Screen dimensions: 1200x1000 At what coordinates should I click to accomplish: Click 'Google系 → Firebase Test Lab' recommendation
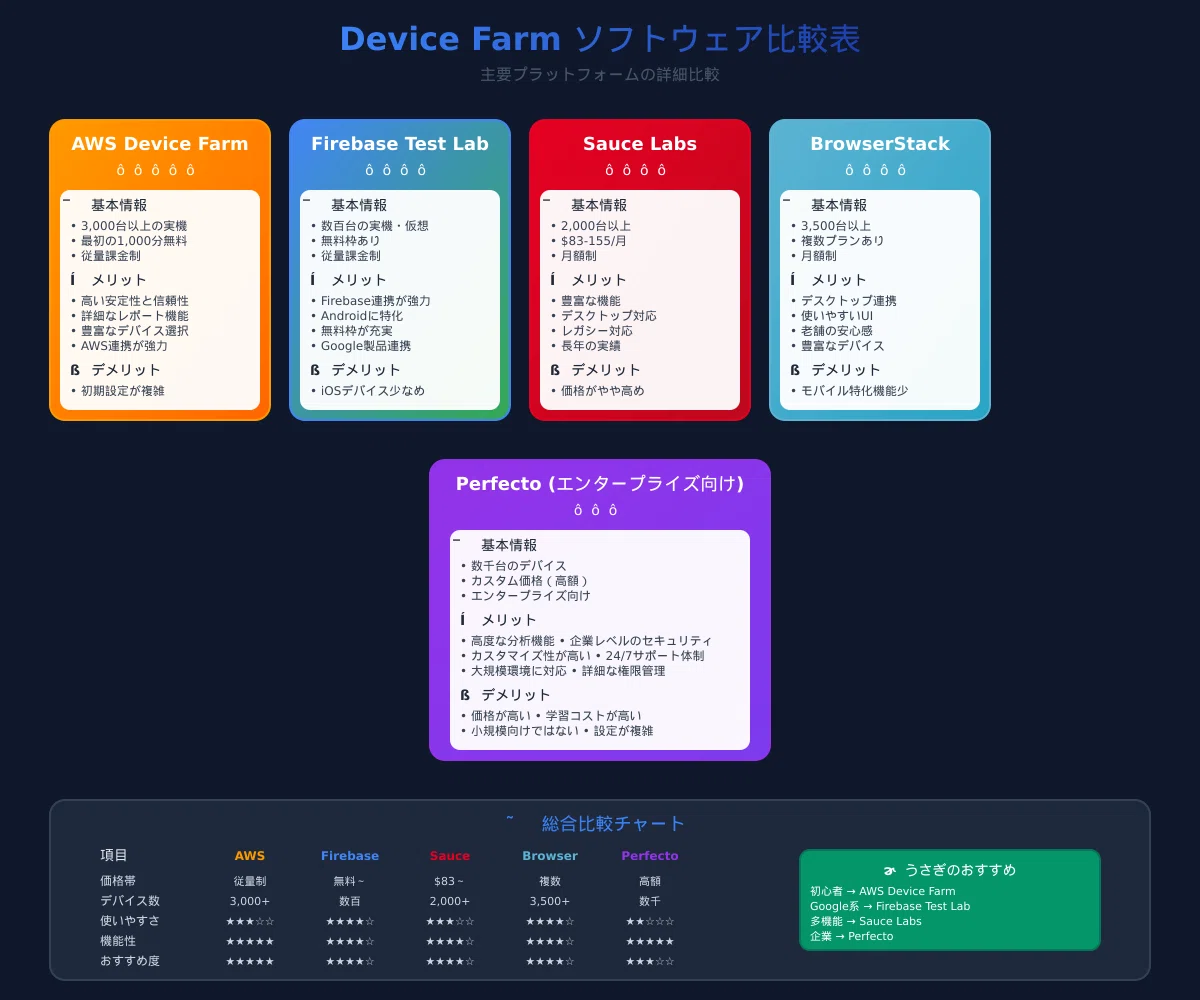tap(890, 906)
